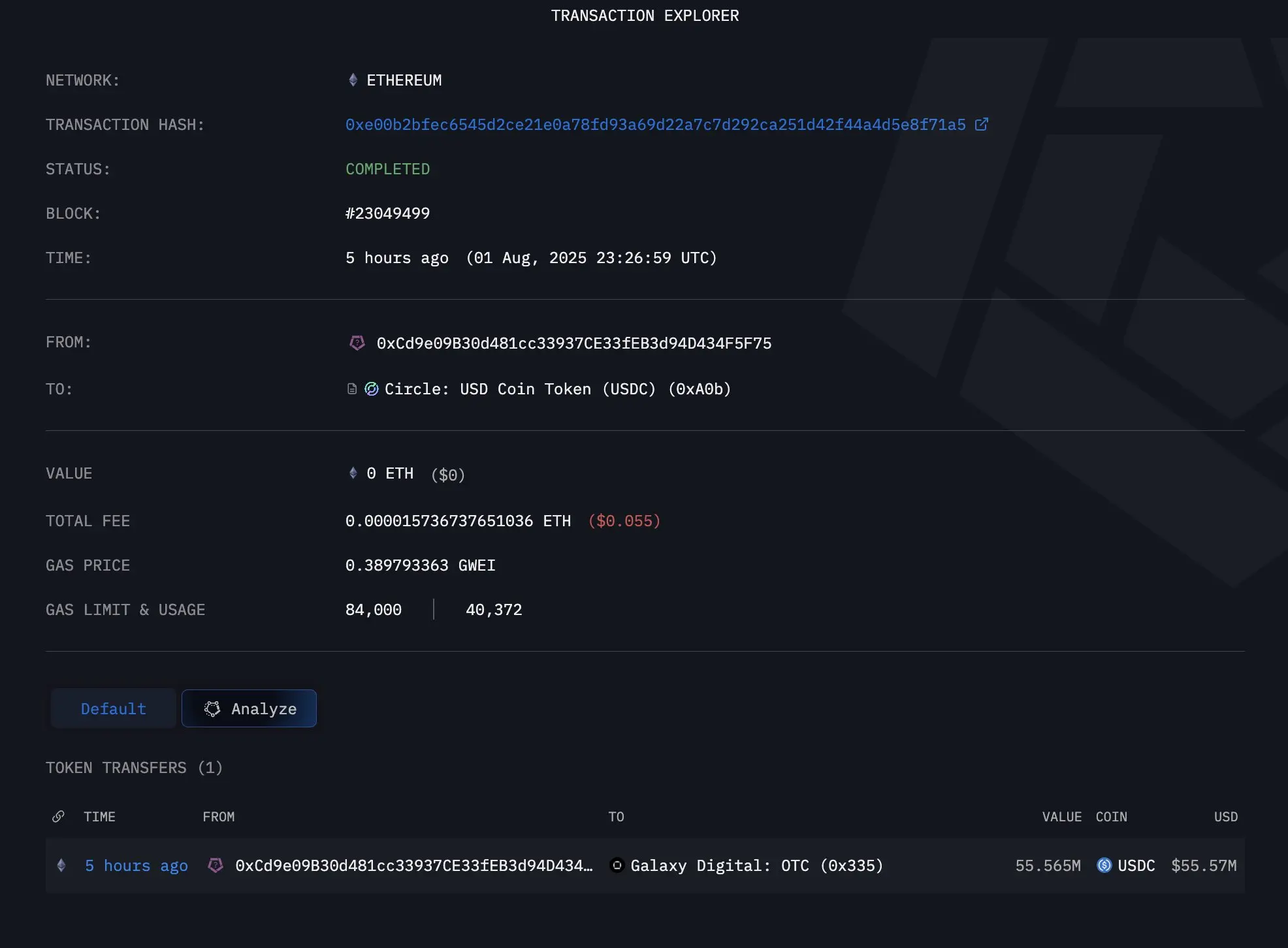Open the FROM address 0xCd9e09B3...F5F75
The image size is (1288, 948).
pyautogui.click(x=574, y=343)
